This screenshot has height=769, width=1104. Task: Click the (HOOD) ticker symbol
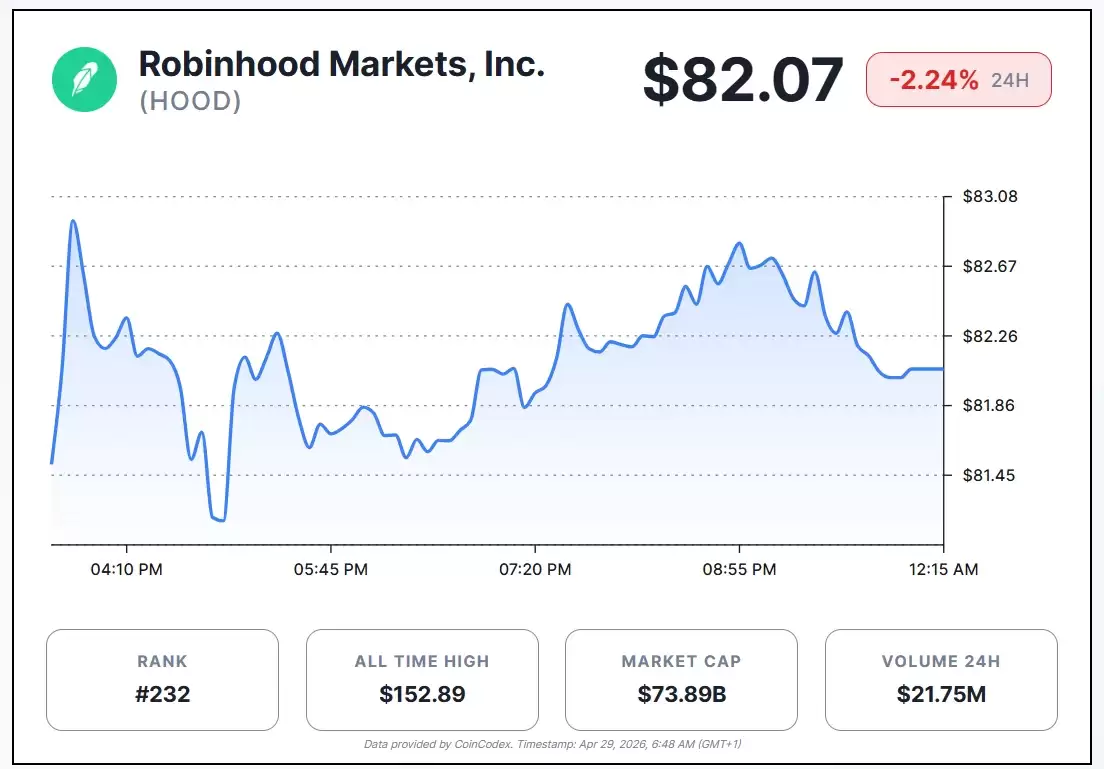click(190, 101)
